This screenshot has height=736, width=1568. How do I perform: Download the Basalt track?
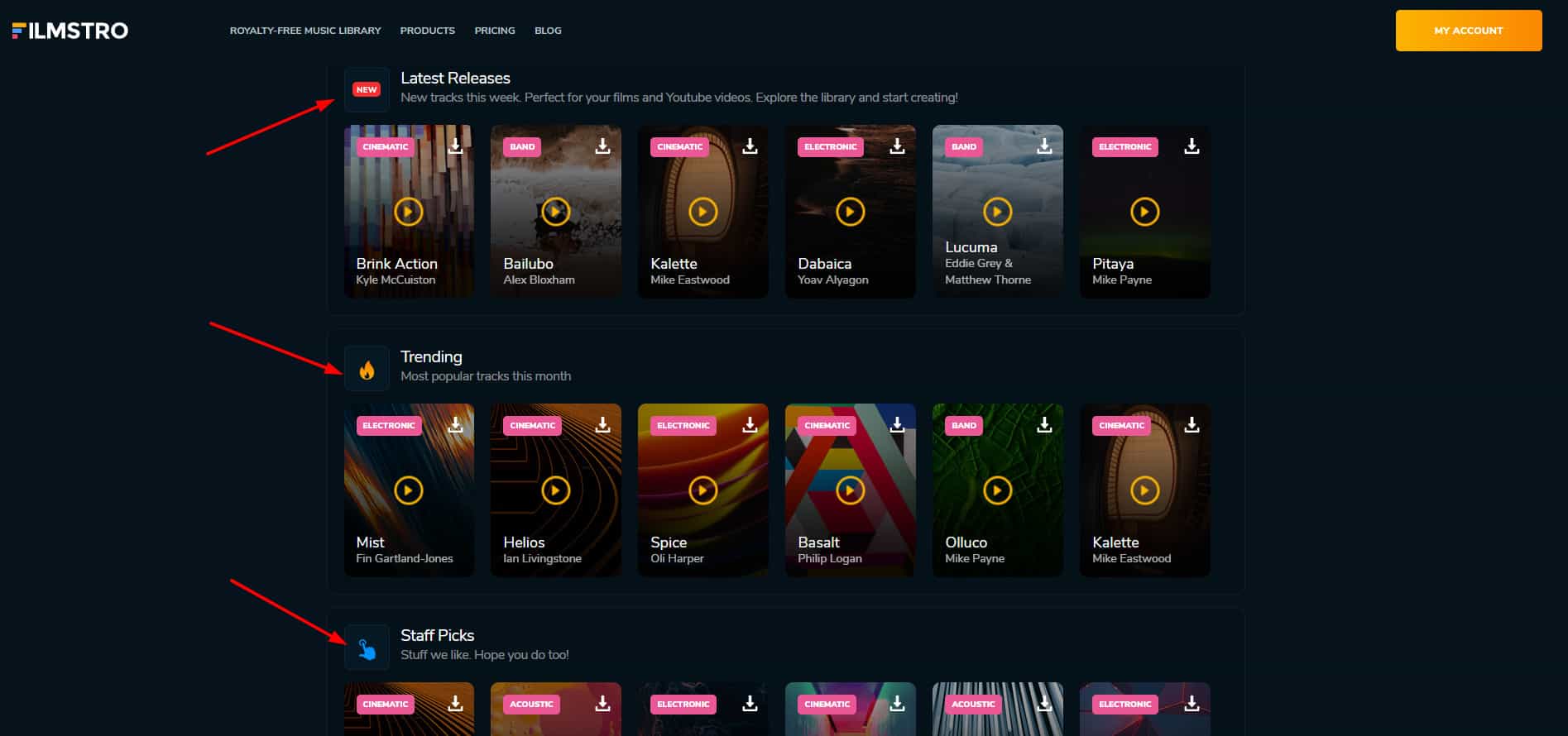[x=897, y=425]
